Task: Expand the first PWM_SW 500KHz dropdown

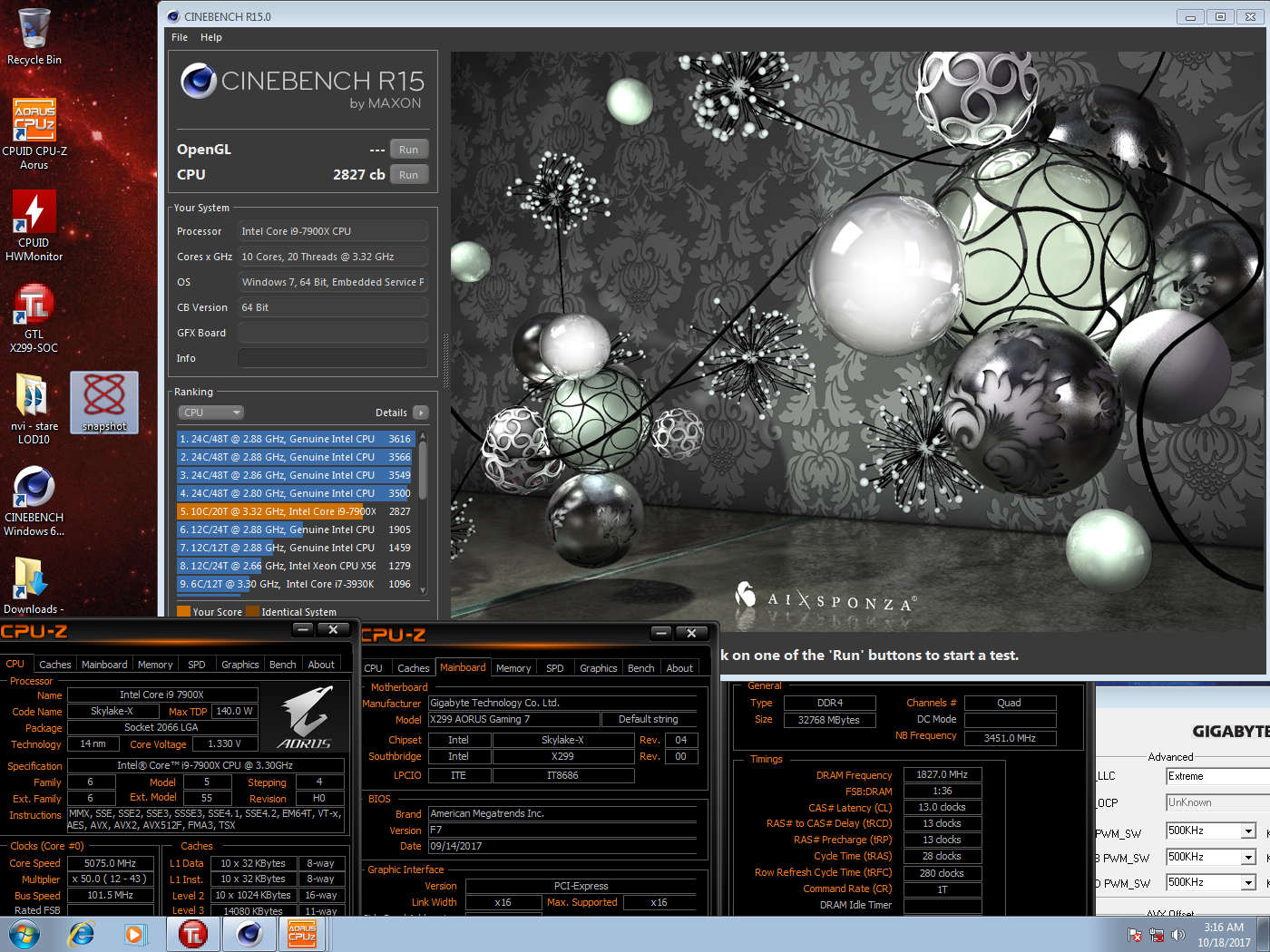Action: coord(1248,831)
